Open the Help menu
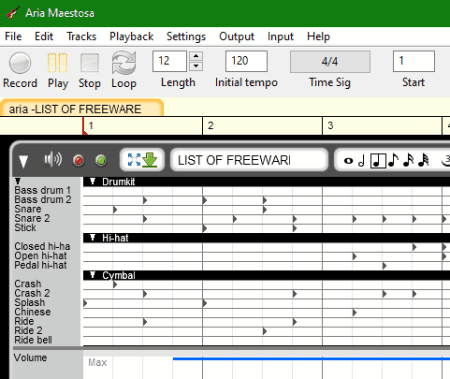450x379 pixels. pos(318,36)
